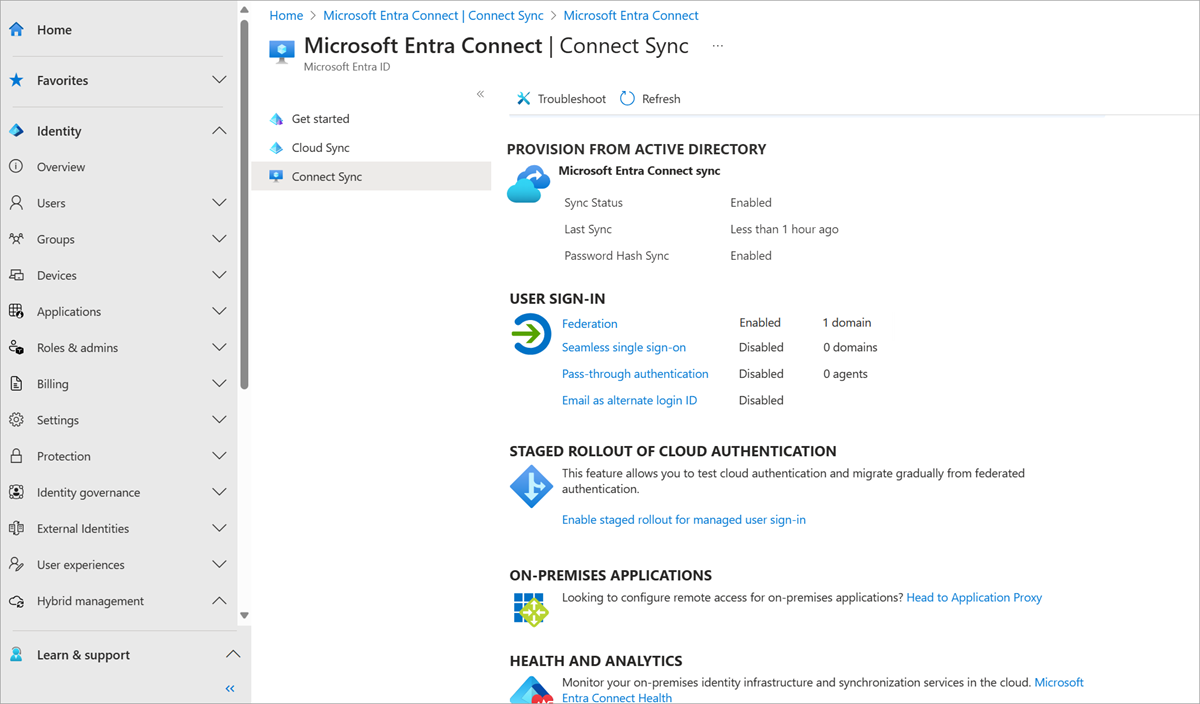Click the Refresh icon in the toolbar
The height and width of the screenshot is (704, 1200).
(x=626, y=98)
